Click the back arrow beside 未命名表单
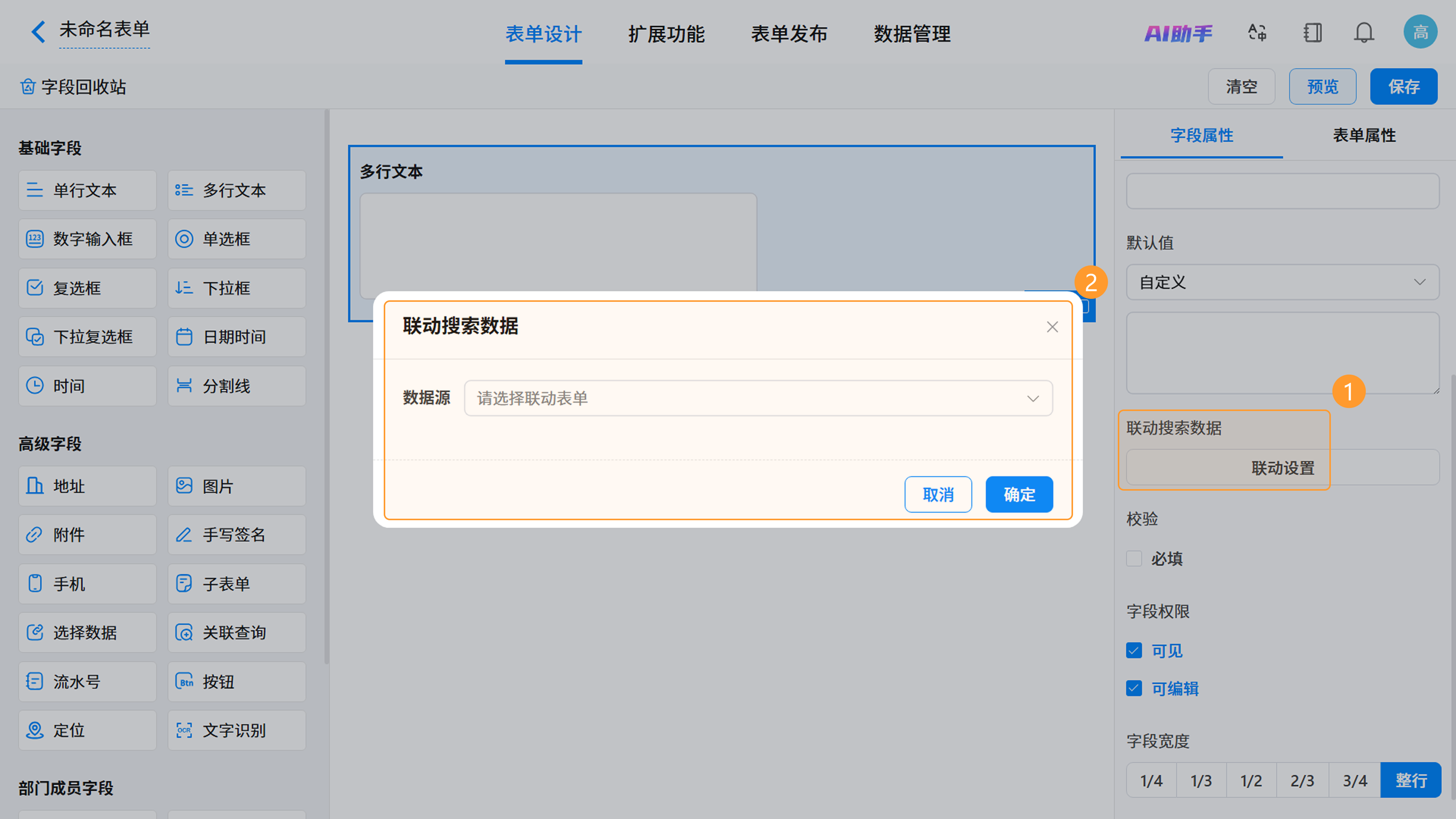The height and width of the screenshot is (819, 1456). click(38, 31)
